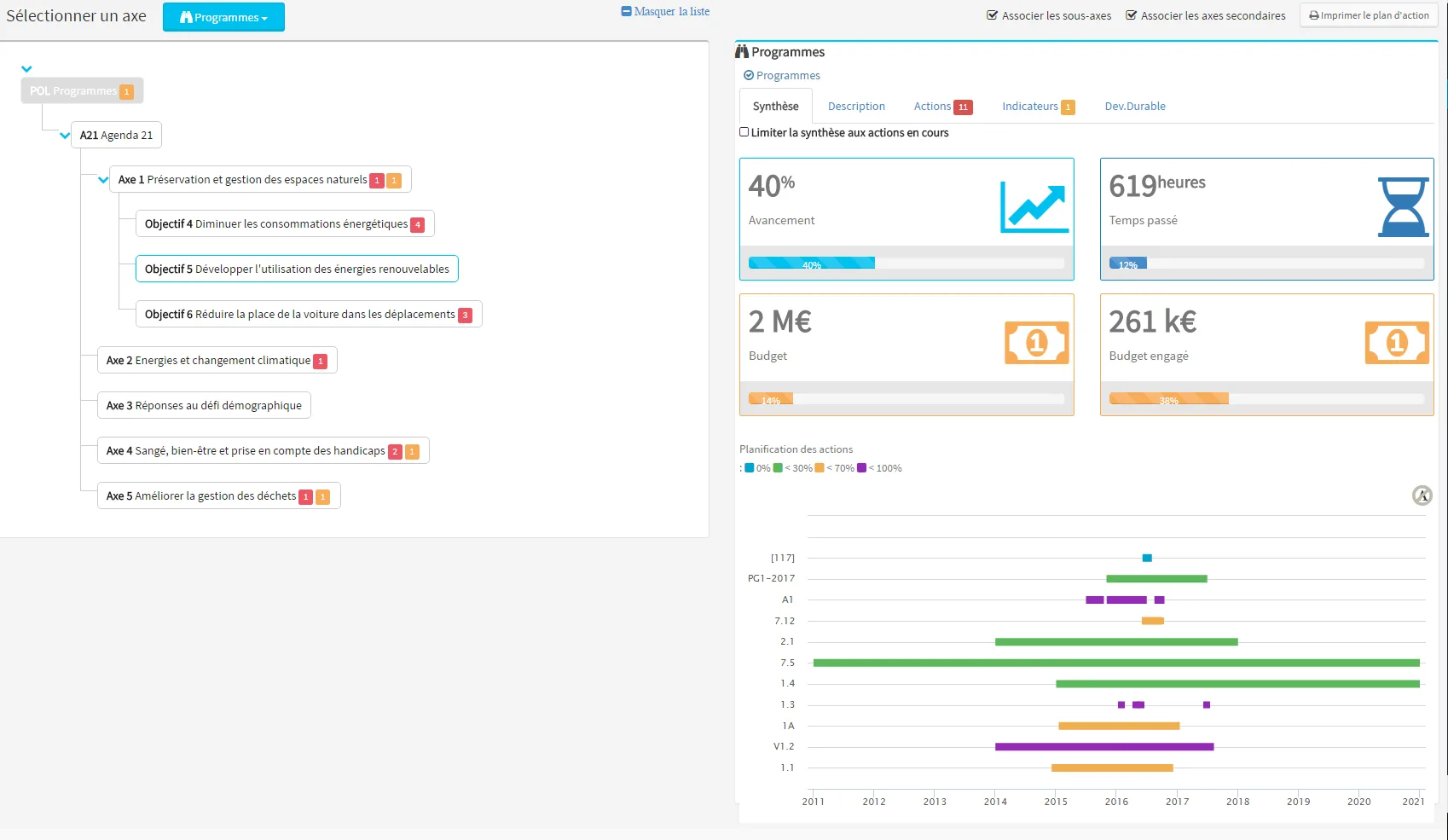Click the red badge on Objectif 6
Image resolution: width=1448 pixels, height=840 pixels.
tap(466, 316)
